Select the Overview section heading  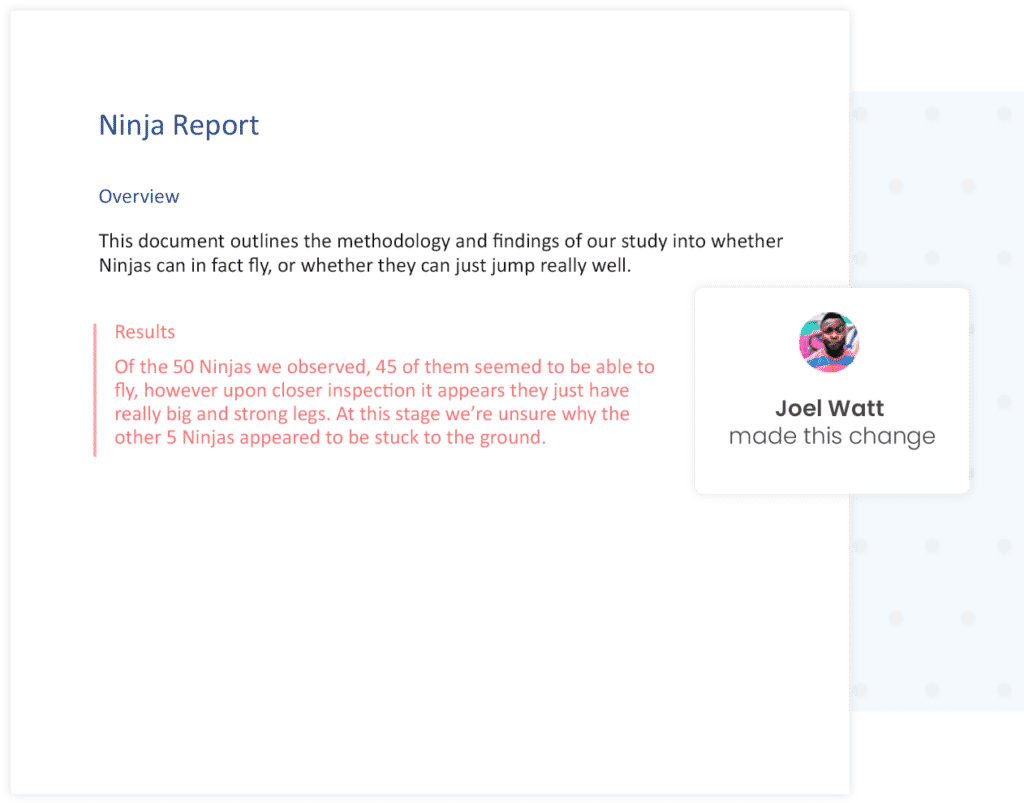[x=139, y=196]
